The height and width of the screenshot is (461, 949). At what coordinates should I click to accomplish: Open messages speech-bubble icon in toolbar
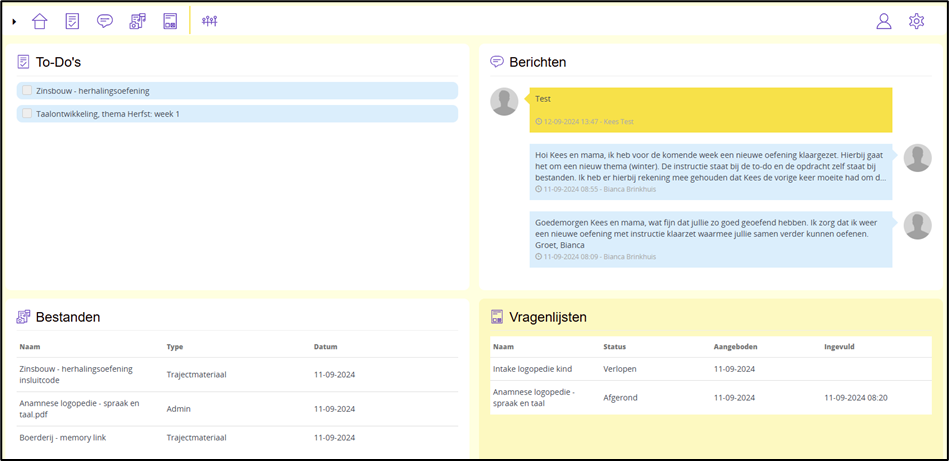pos(105,21)
